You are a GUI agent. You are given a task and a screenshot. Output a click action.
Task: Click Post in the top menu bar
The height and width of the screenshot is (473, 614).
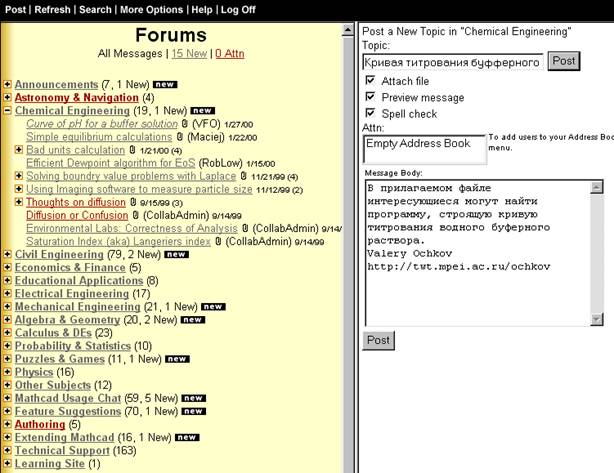click(x=16, y=10)
